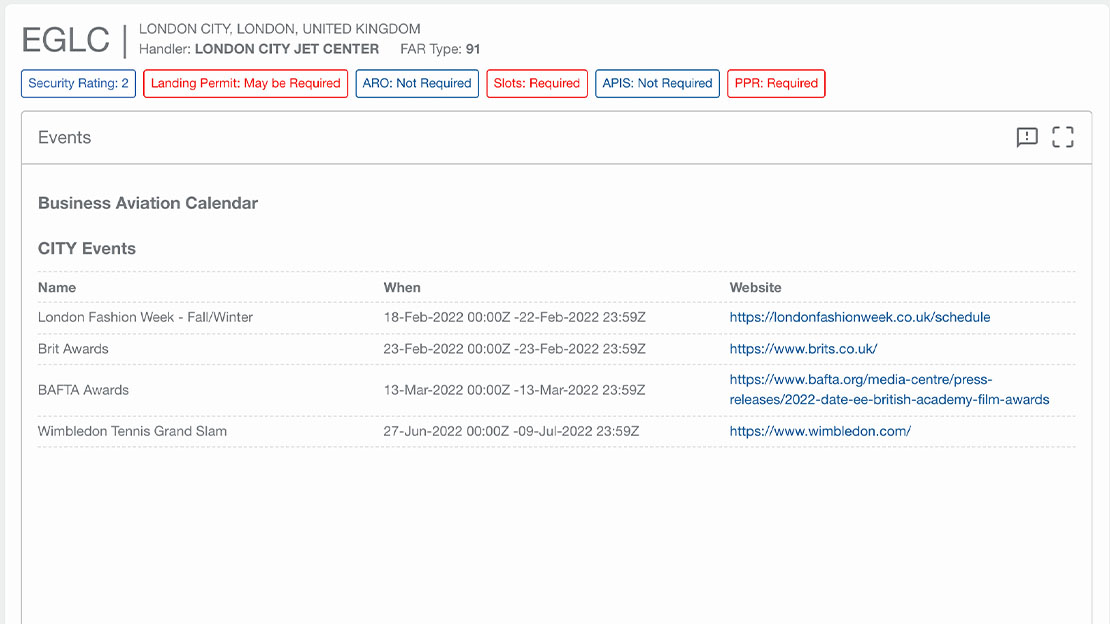Open the brits.co.uk website link
The height and width of the screenshot is (624, 1110).
coord(803,349)
